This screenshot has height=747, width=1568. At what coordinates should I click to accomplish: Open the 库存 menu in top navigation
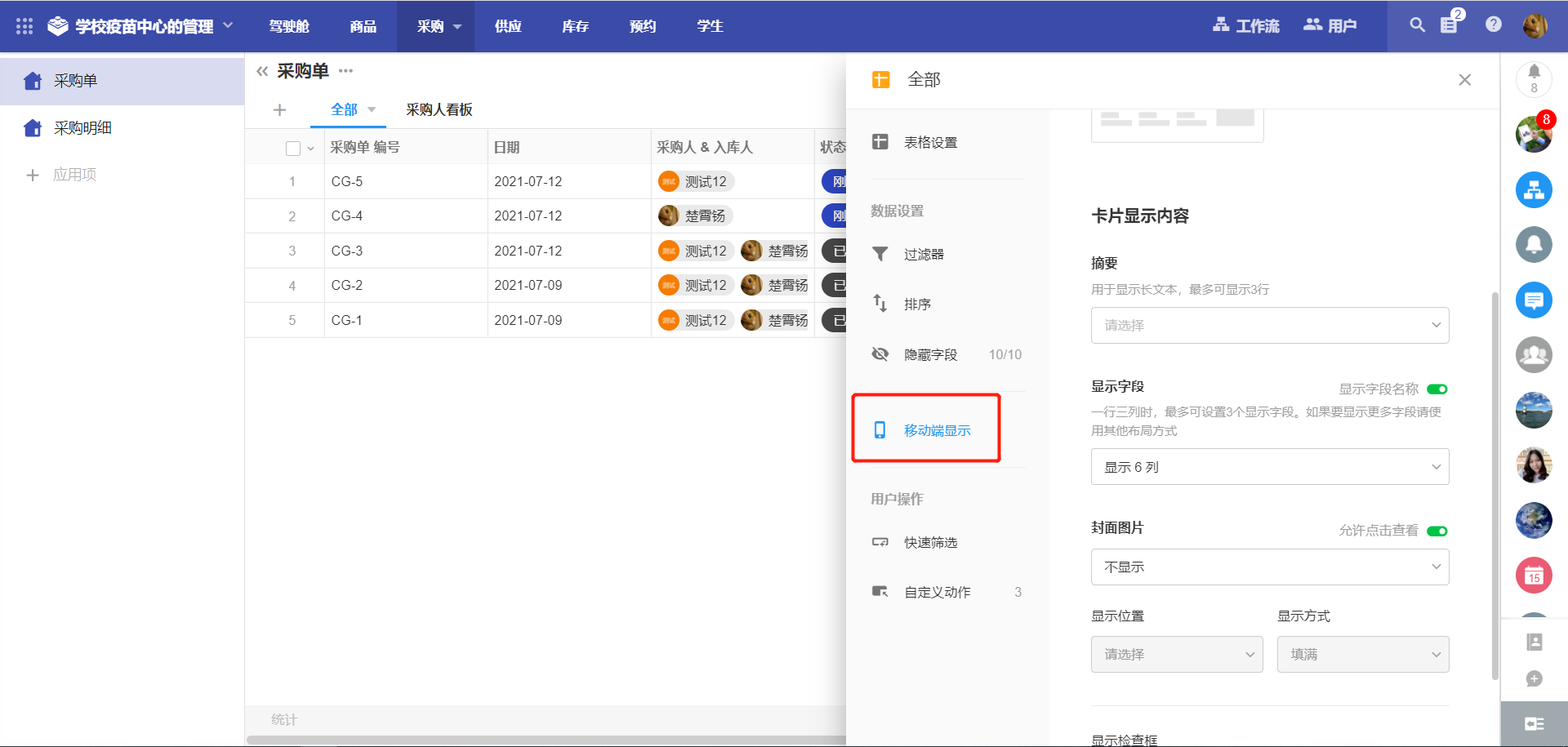(x=575, y=26)
